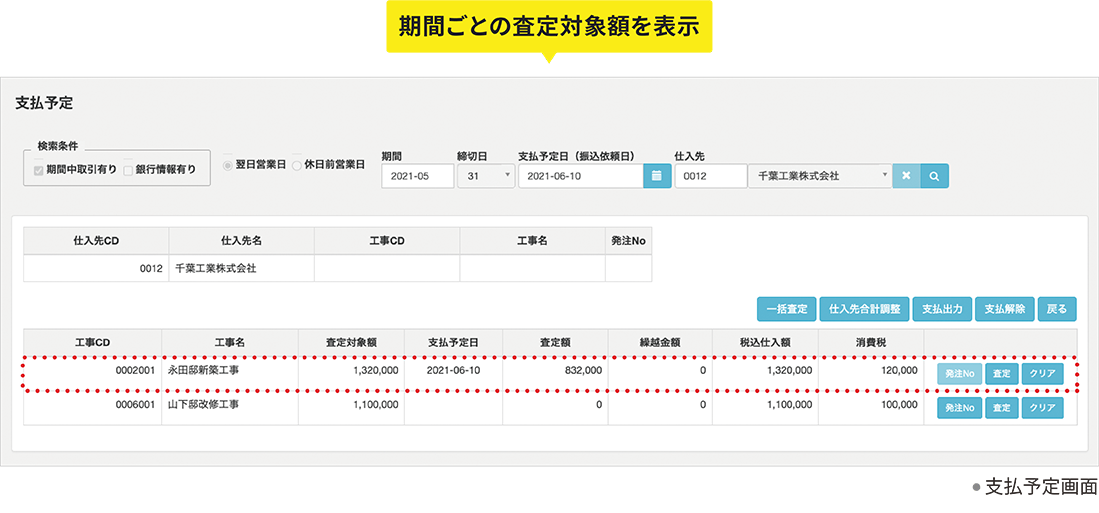Click 査定 button in 山下邸改修工事 row
Image resolution: width=1099 pixels, height=513 pixels.
click(x=1002, y=408)
